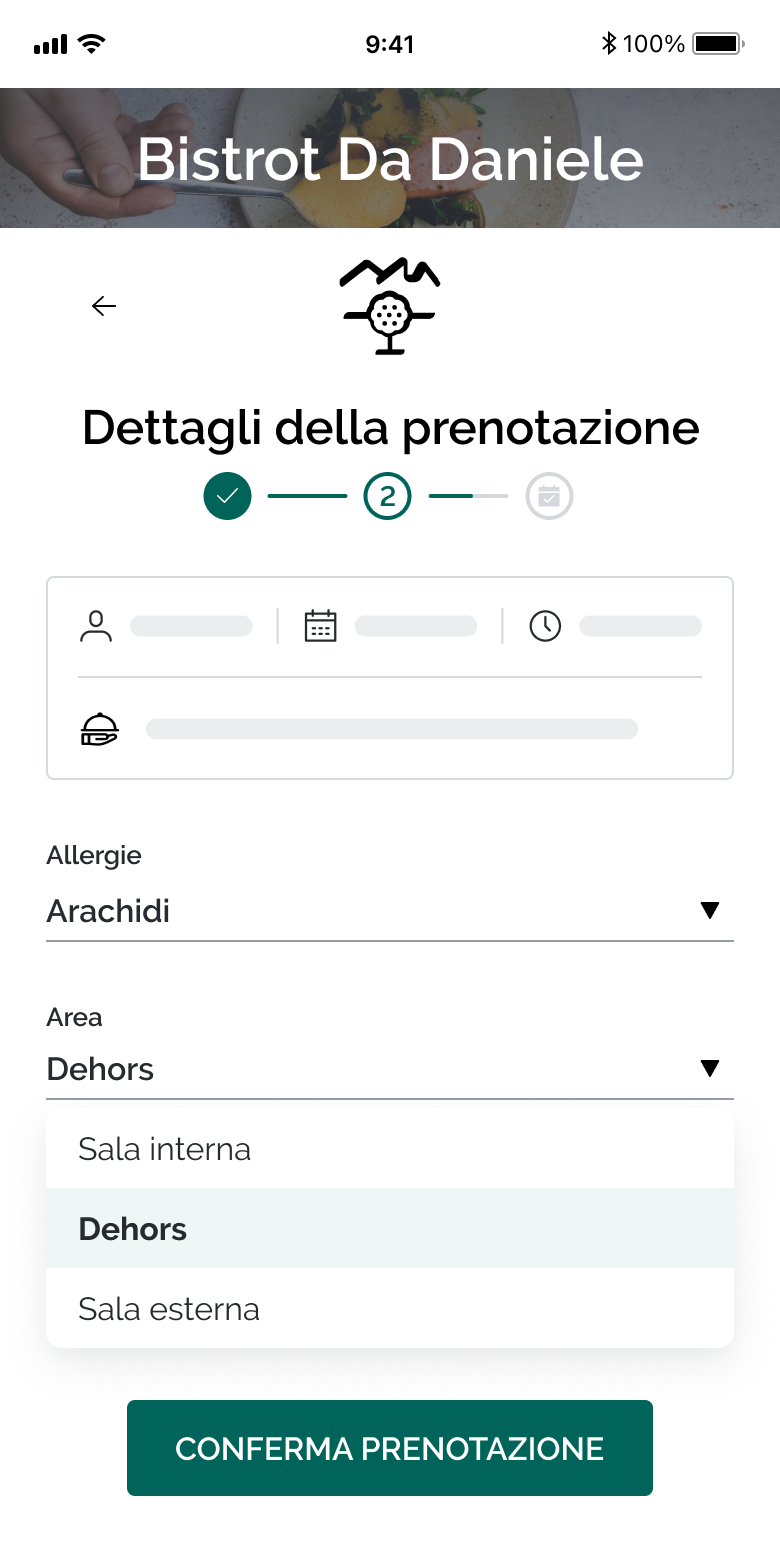Tap the guests person icon

tap(96, 627)
